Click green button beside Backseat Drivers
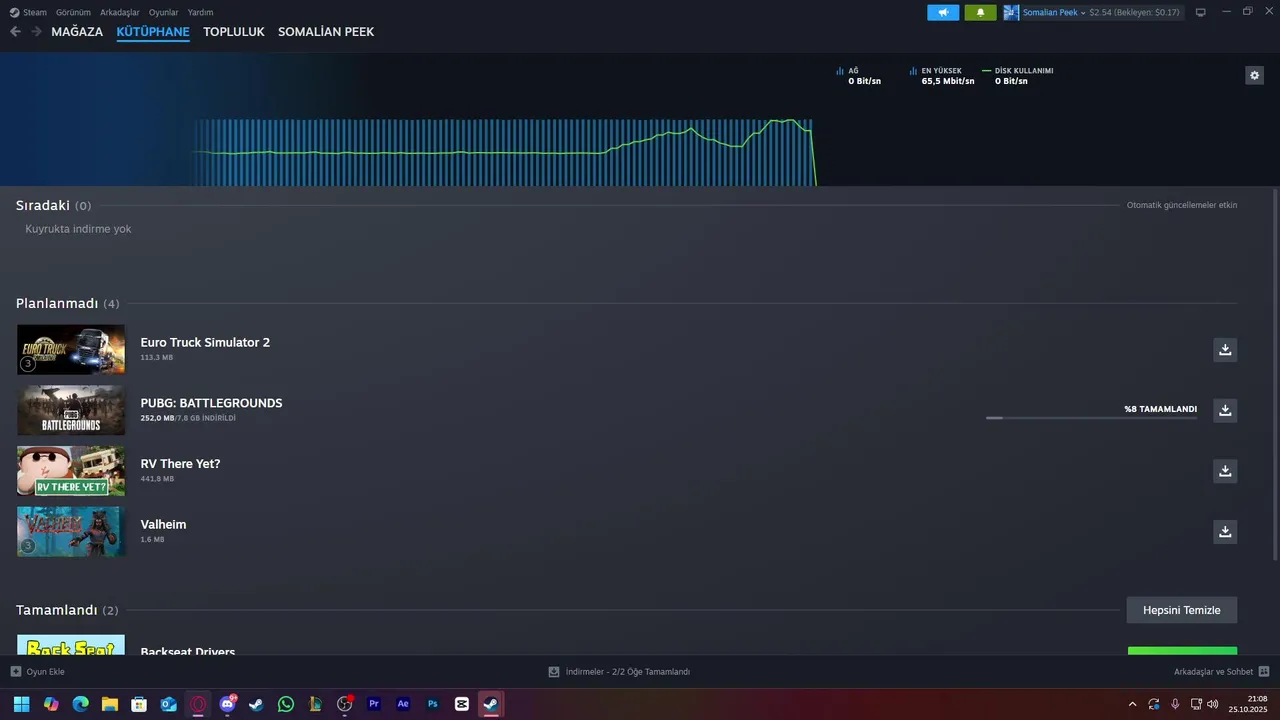Image resolution: width=1280 pixels, height=720 pixels. 1182,651
